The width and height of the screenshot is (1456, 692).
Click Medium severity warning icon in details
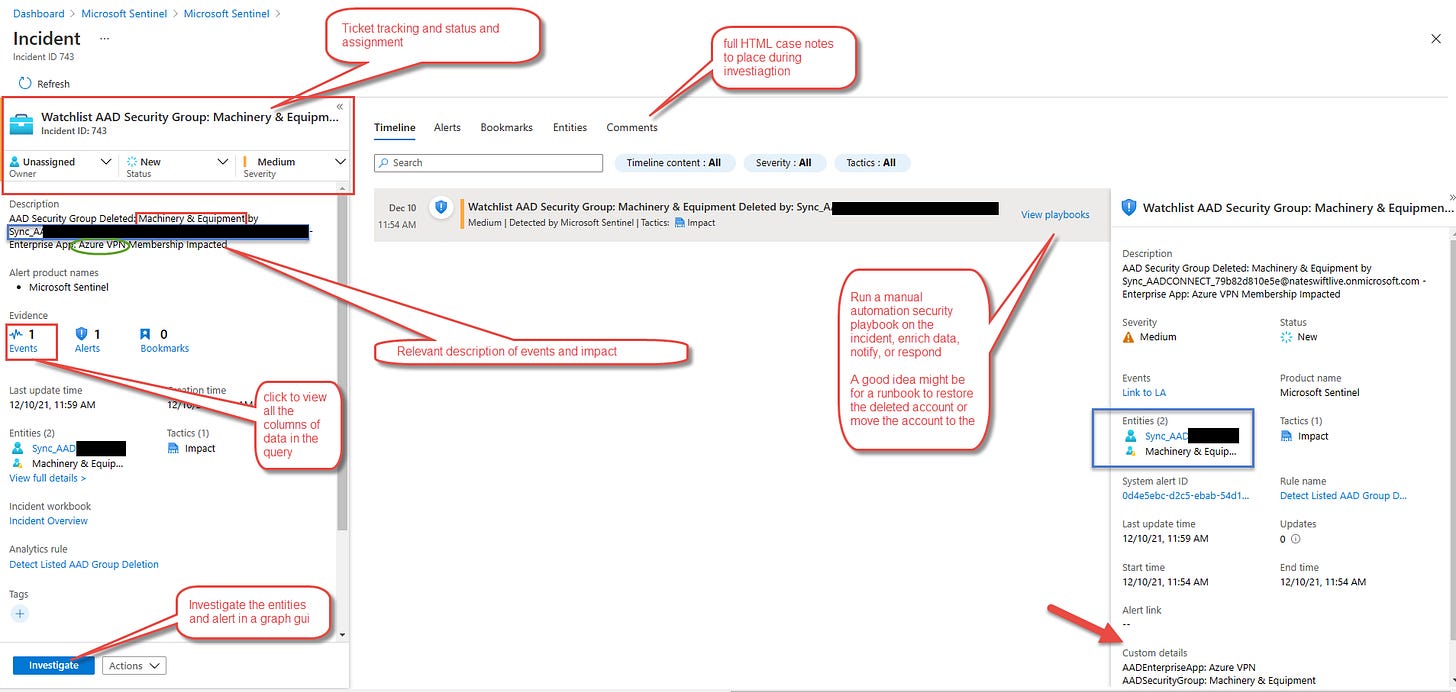coord(1129,338)
